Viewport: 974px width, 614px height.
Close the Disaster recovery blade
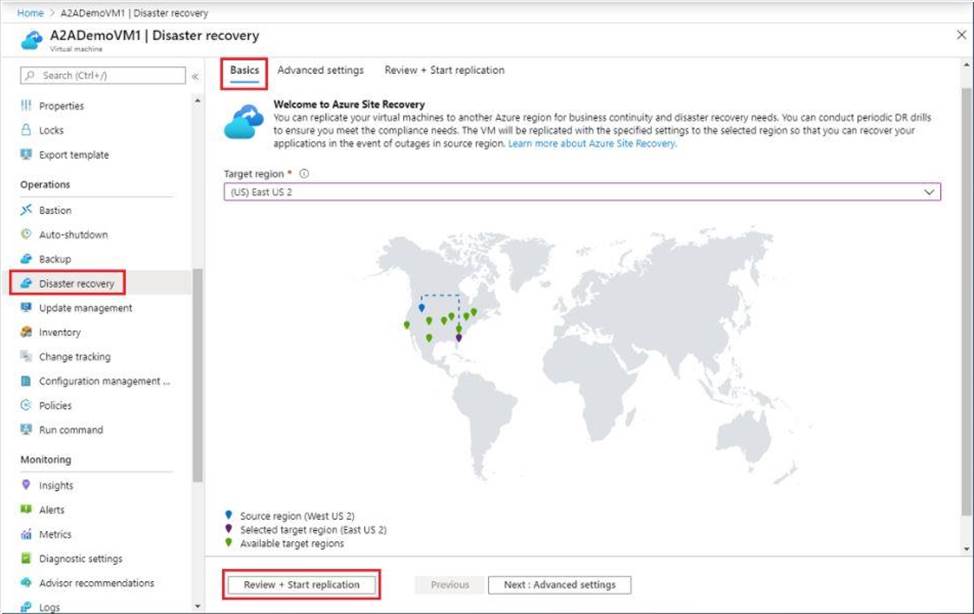[x=961, y=35]
